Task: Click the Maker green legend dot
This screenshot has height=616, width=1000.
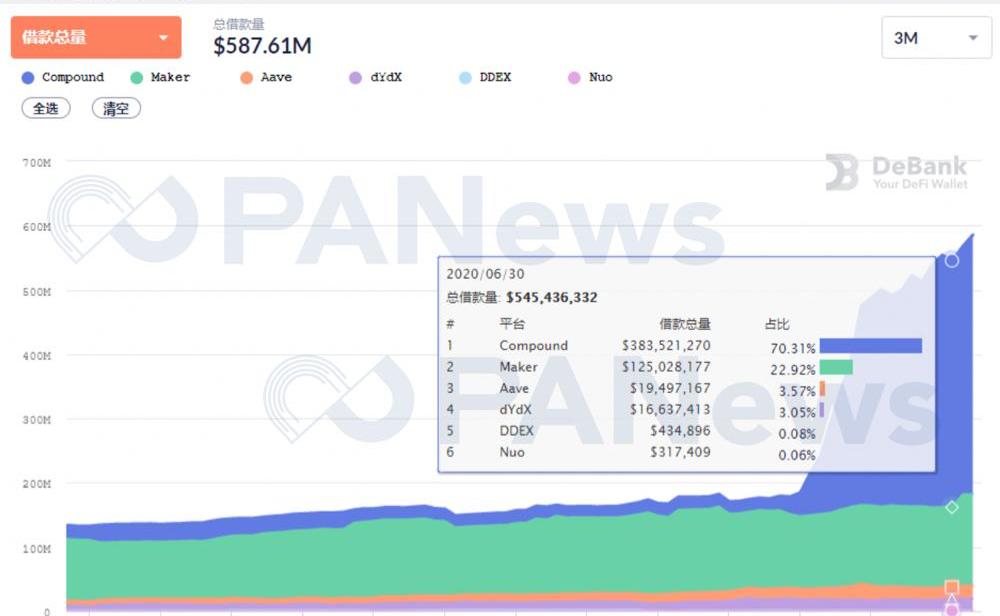Action: 137,77
